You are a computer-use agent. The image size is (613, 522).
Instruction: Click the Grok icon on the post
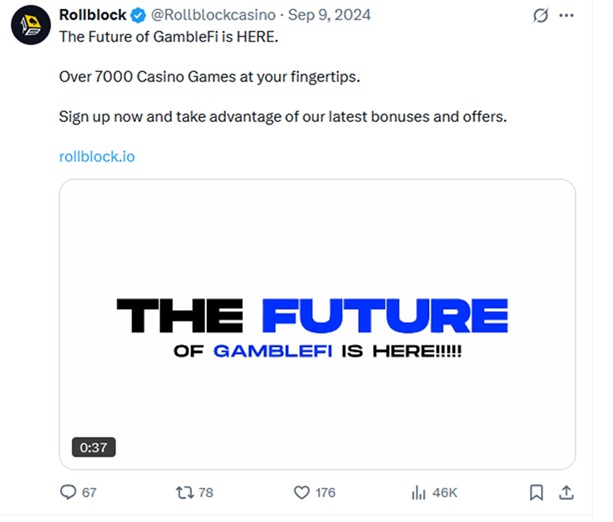pos(540,17)
